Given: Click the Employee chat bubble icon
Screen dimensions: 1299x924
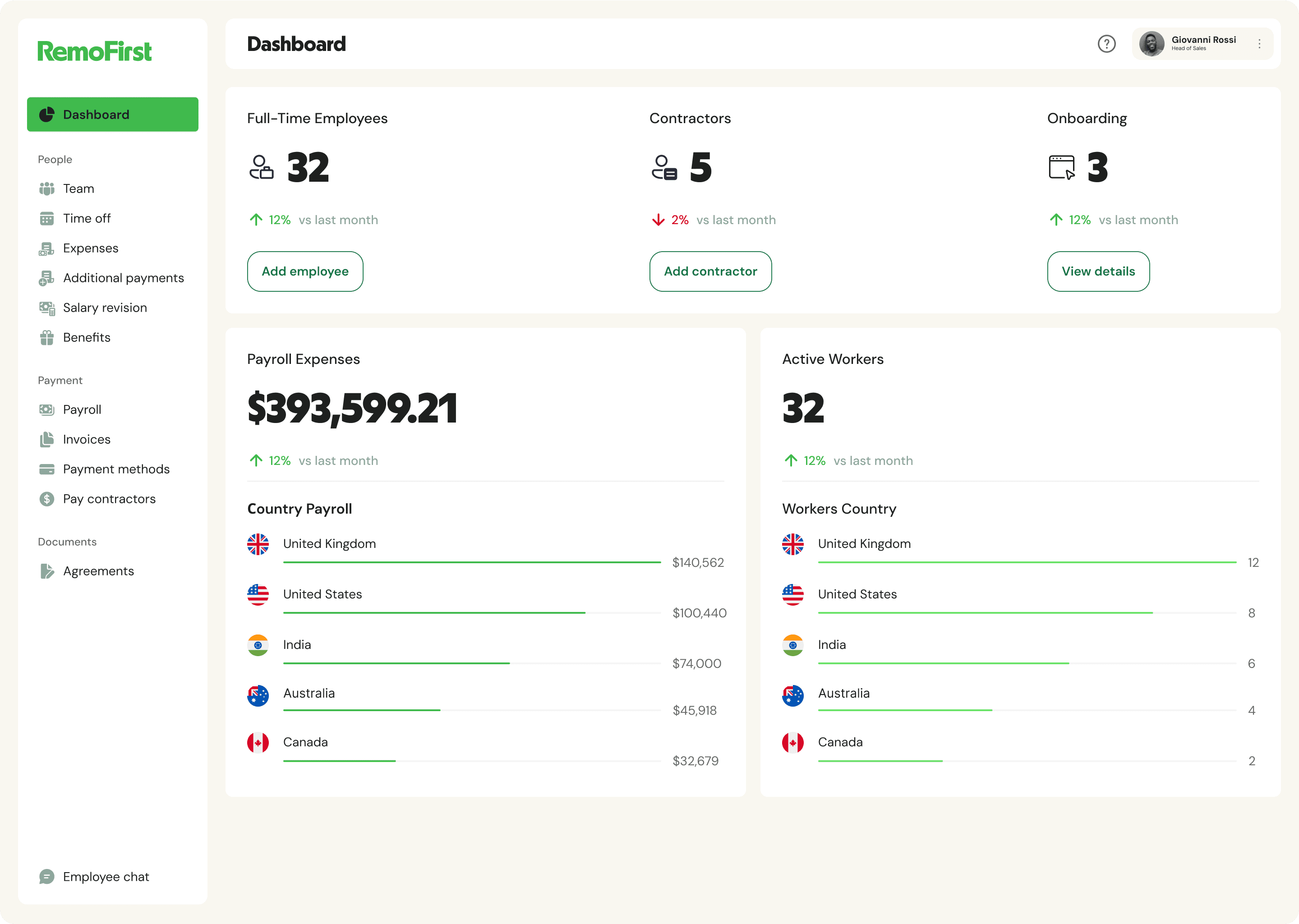Looking at the screenshot, I should (x=46, y=877).
